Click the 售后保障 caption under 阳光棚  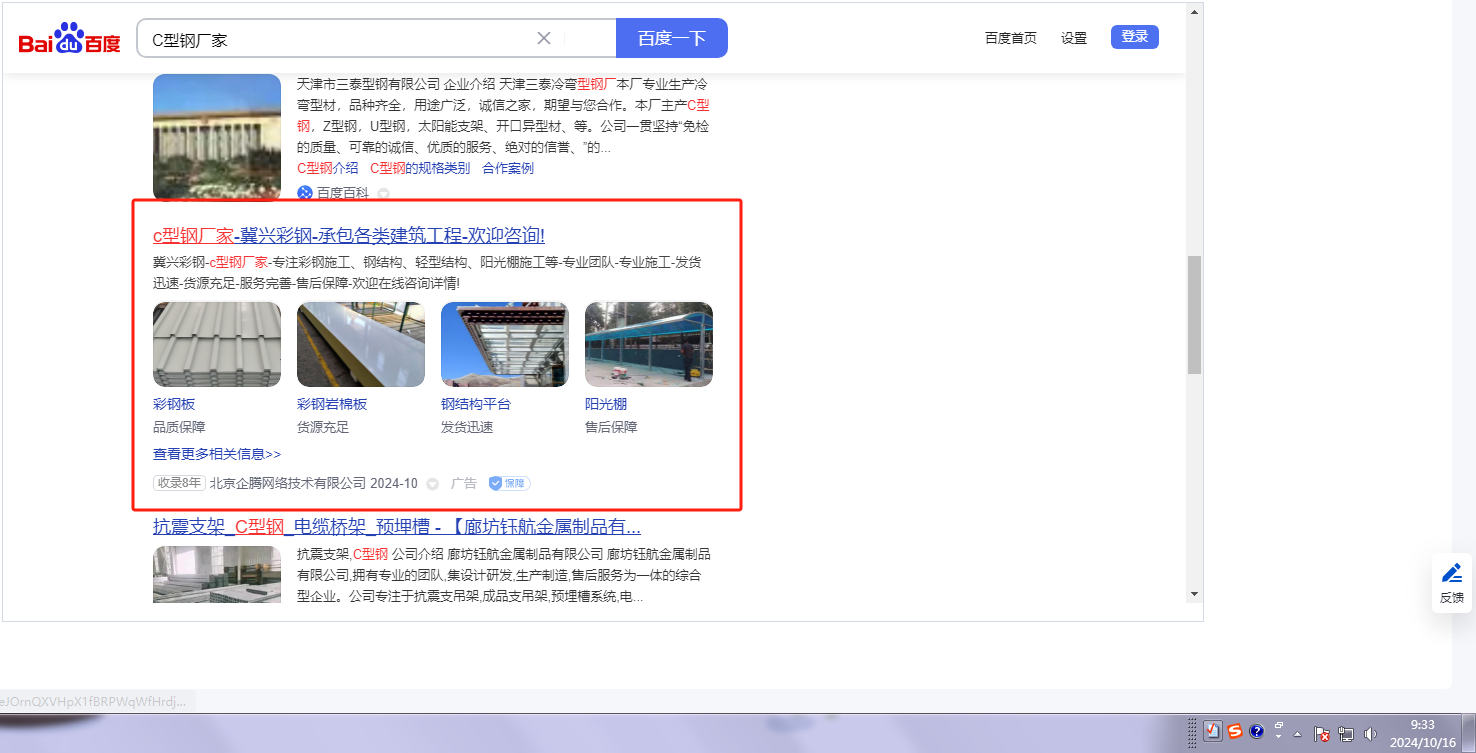pos(611,427)
